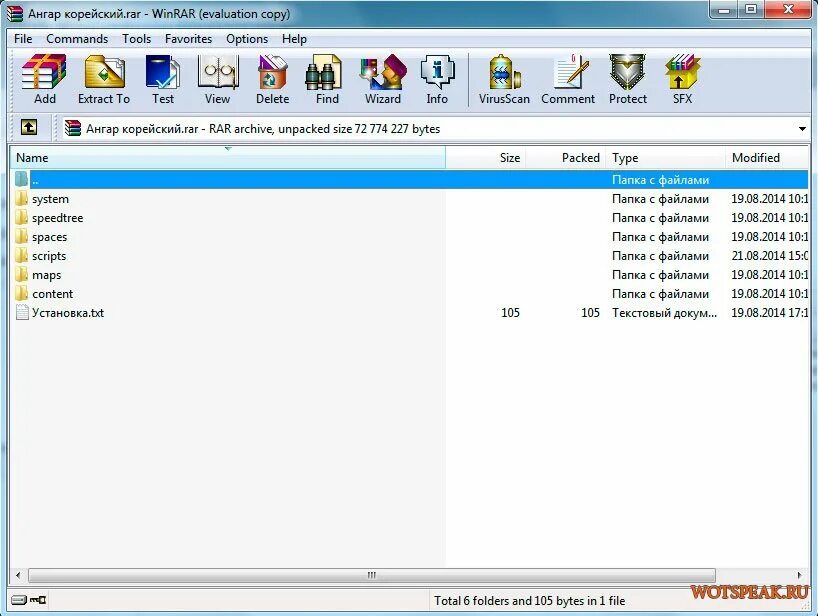This screenshot has width=818, height=616.
Task: Select the system folder icon
Action: coord(21,199)
